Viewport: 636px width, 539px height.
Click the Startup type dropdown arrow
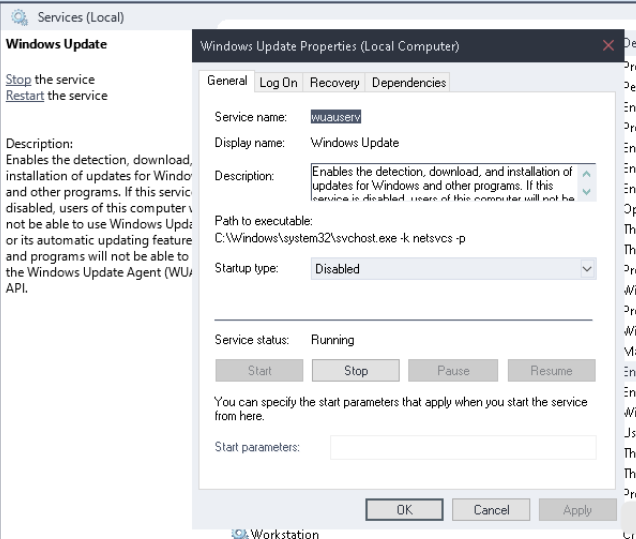pyautogui.click(x=587, y=269)
